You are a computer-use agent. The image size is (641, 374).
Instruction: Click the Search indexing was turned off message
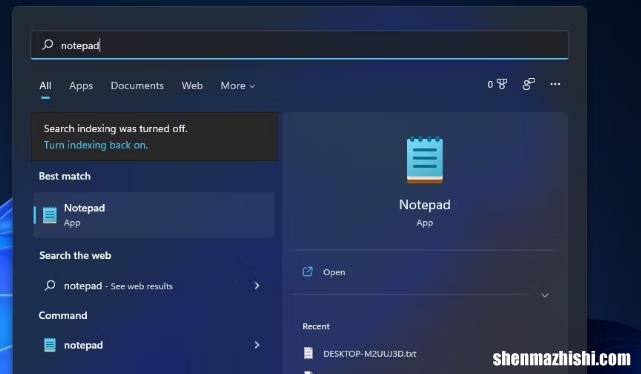[115, 129]
